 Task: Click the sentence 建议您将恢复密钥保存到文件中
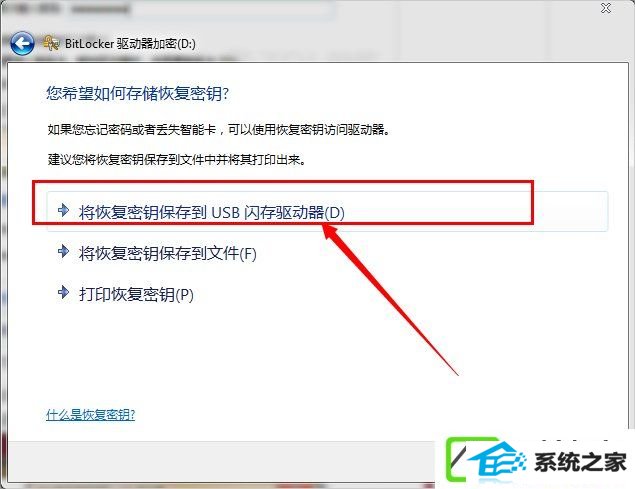(x=132, y=159)
